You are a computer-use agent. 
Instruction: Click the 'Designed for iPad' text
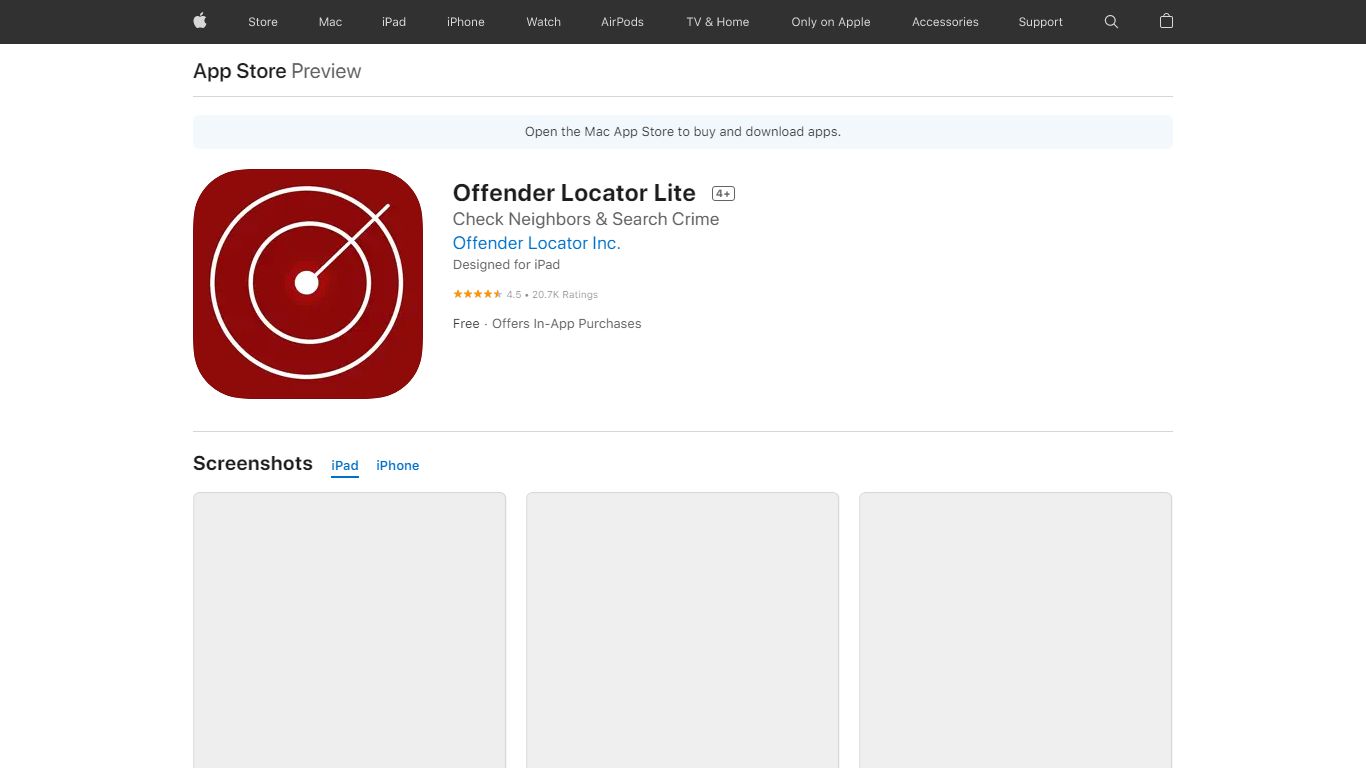tap(506, 265)
